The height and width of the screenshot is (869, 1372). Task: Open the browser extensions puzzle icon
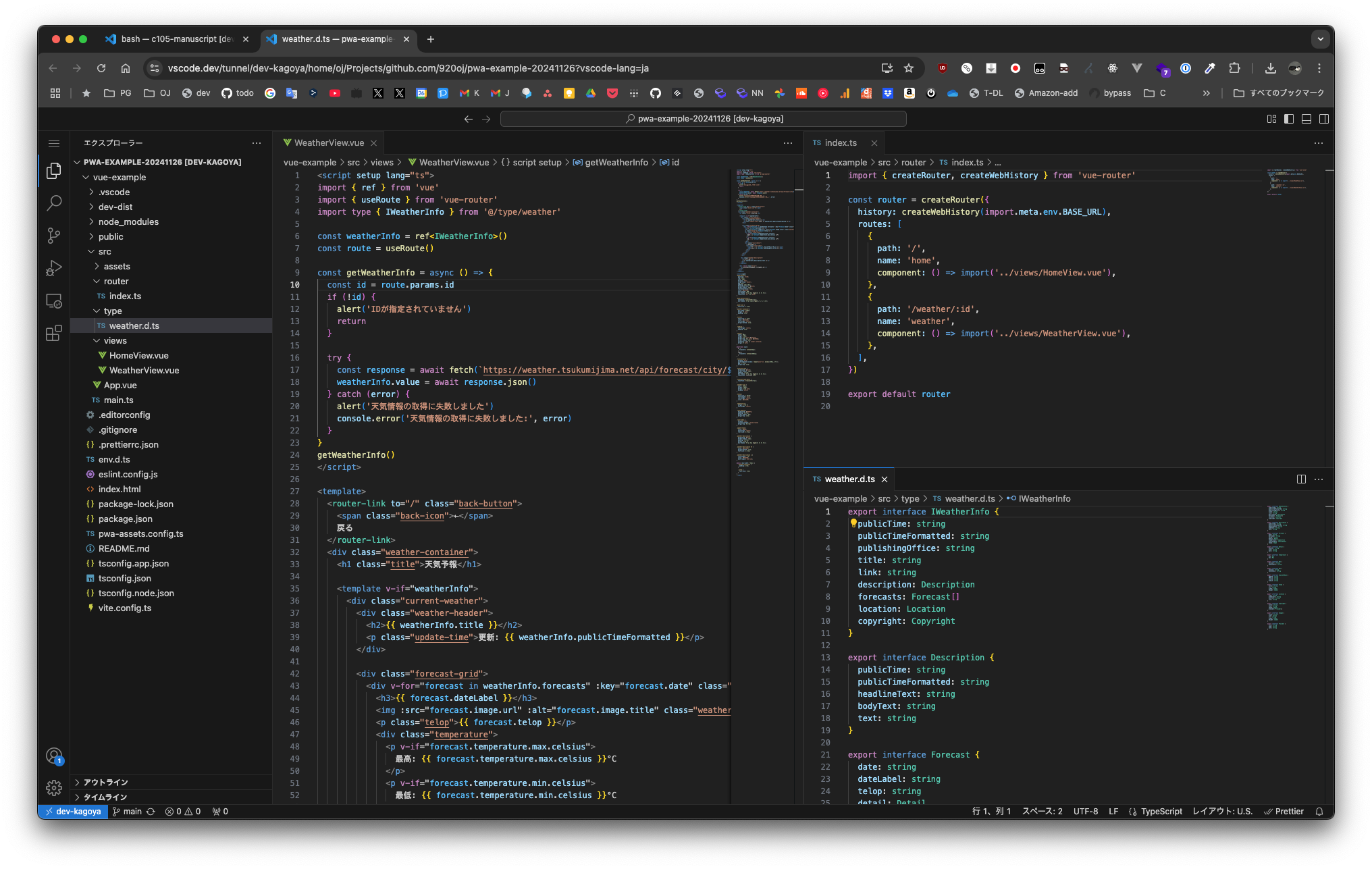click(x=1234, y=68)
